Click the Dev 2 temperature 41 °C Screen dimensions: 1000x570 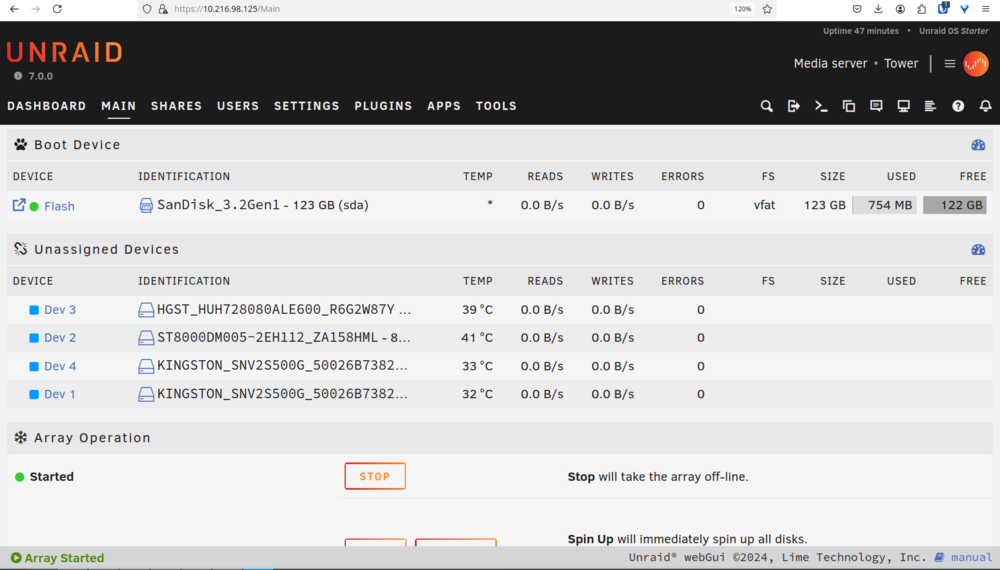click(x=477, y=338)
